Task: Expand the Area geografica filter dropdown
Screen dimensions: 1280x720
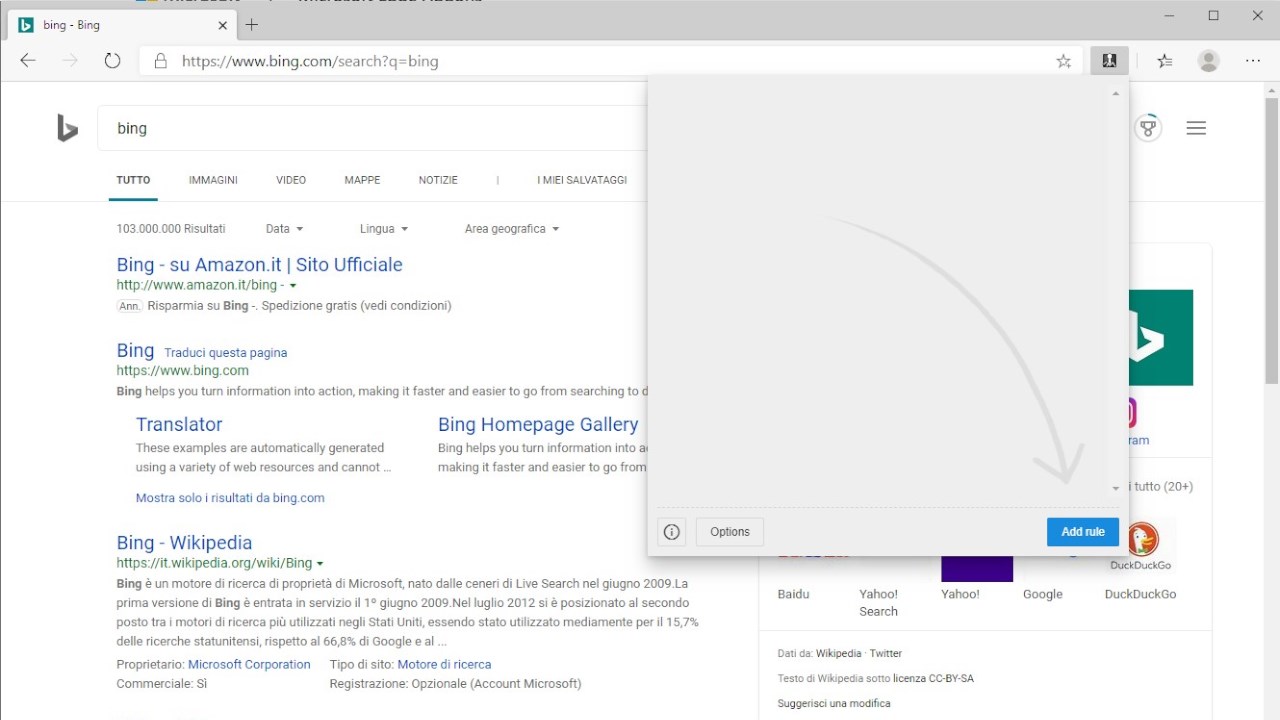Action: coord(512,229)
